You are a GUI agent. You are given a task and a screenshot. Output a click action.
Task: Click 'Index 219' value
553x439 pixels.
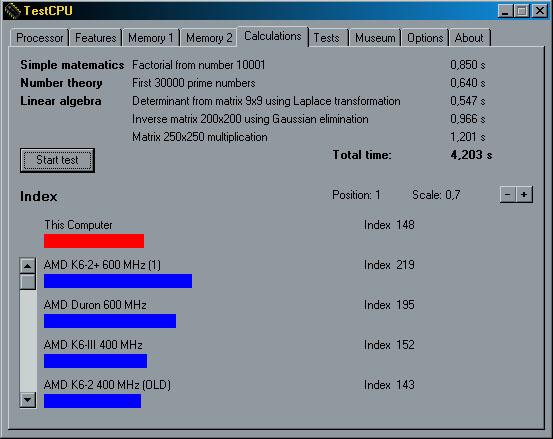coord(389,265)
